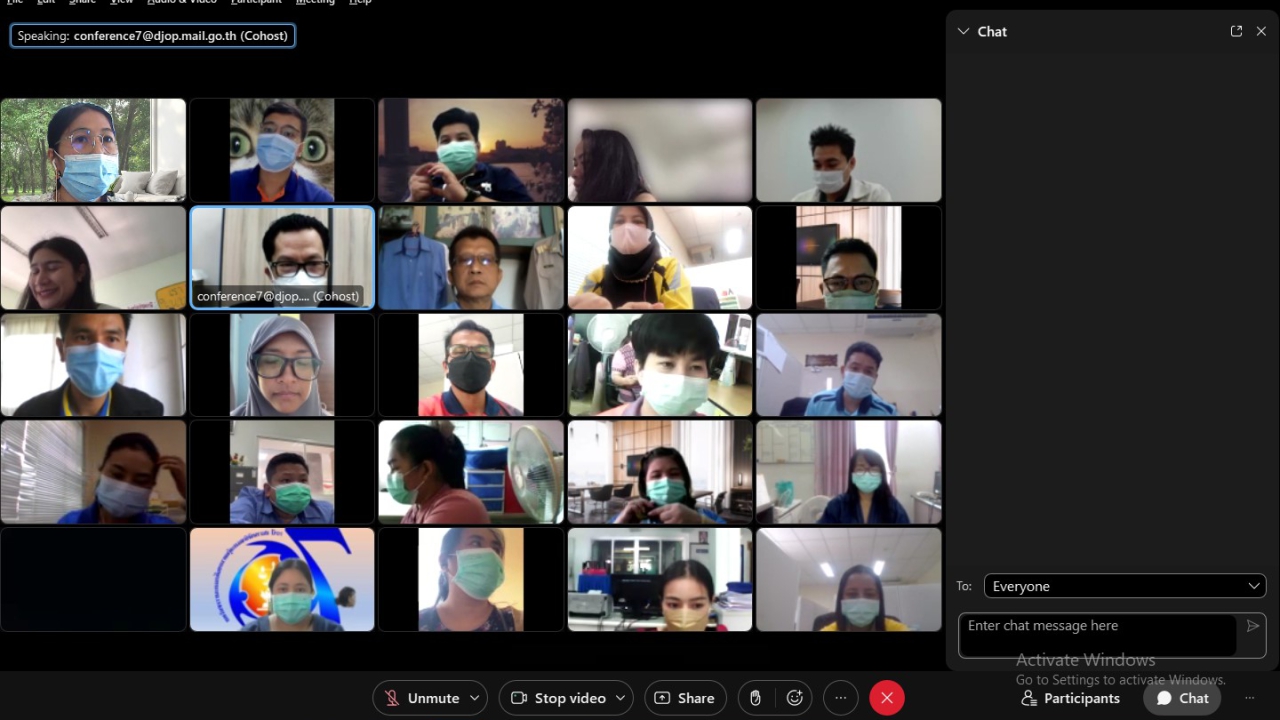Open reactions smiley icon
The height and width of the screenshot is (720, 1280).
[x=795, y=698]
